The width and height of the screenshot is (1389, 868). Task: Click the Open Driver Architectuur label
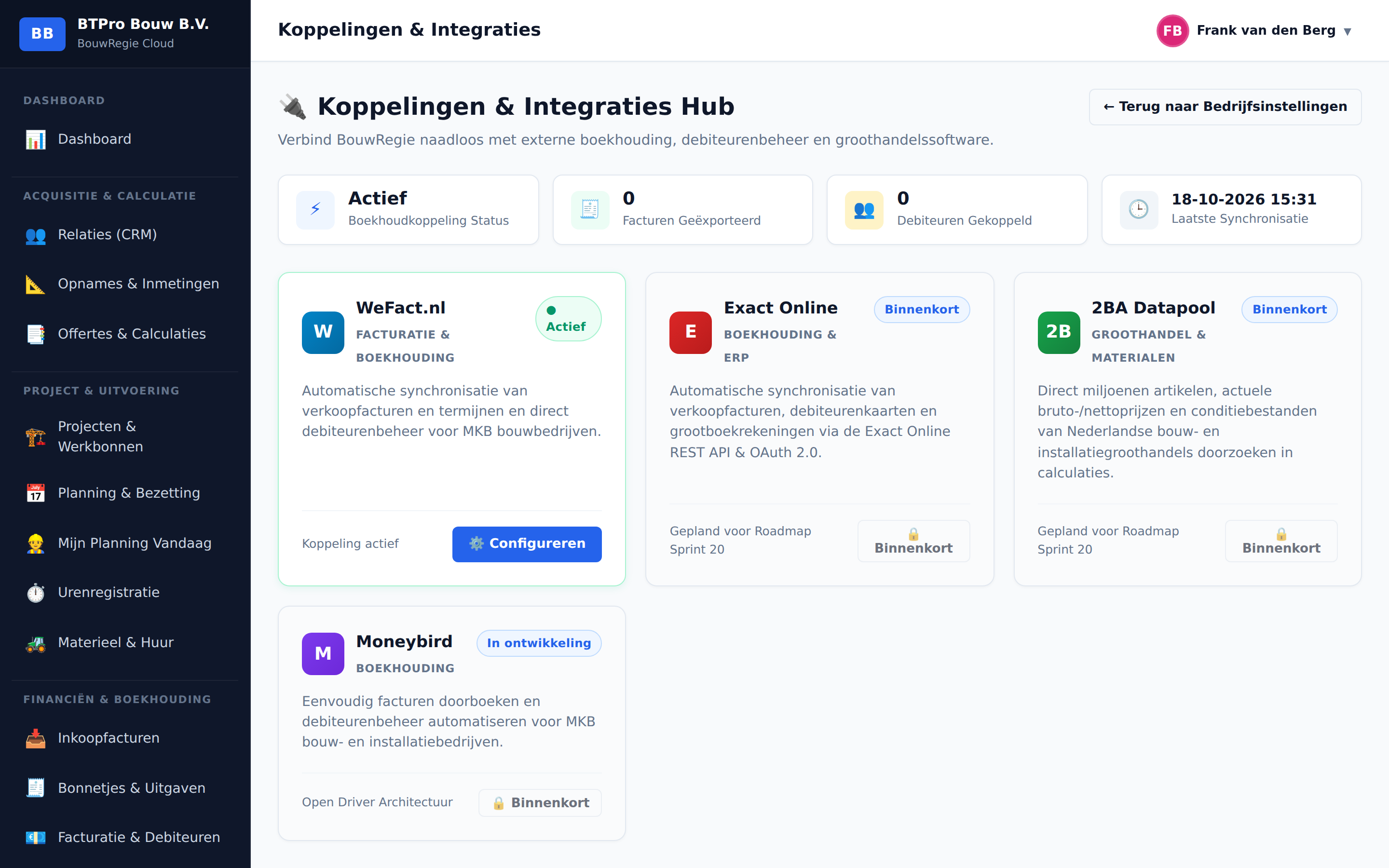(x=377, y=802)
